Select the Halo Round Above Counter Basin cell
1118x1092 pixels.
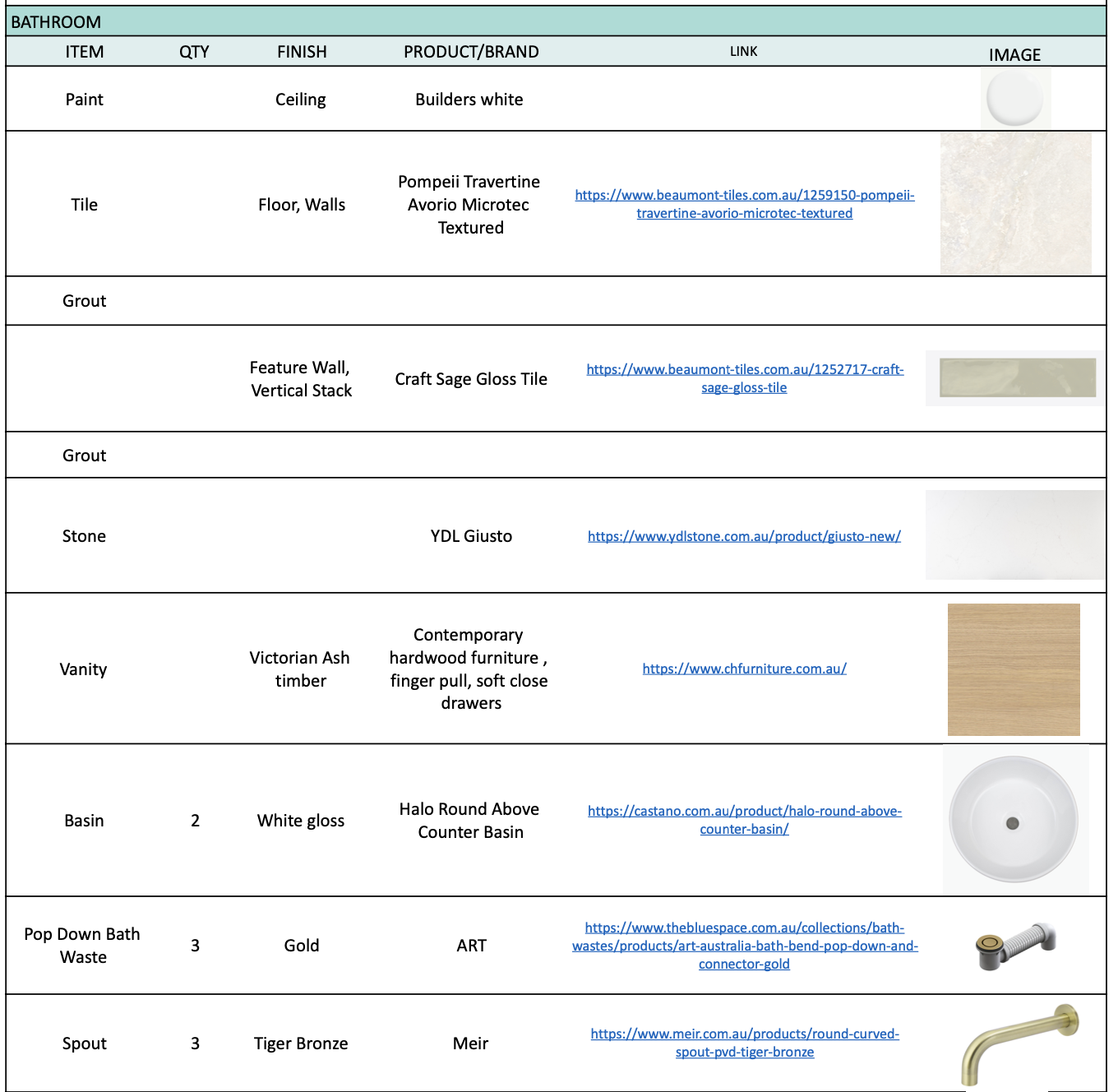point(469,821)
